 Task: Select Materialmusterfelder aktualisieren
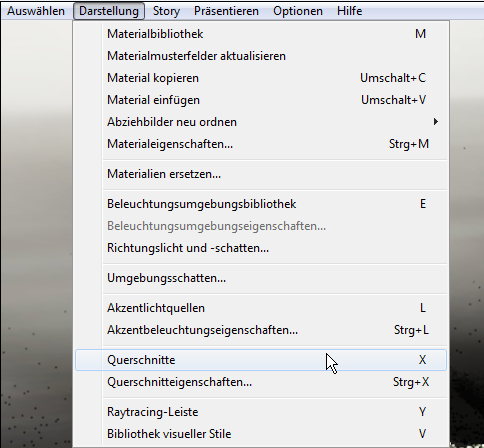[261, 56]
